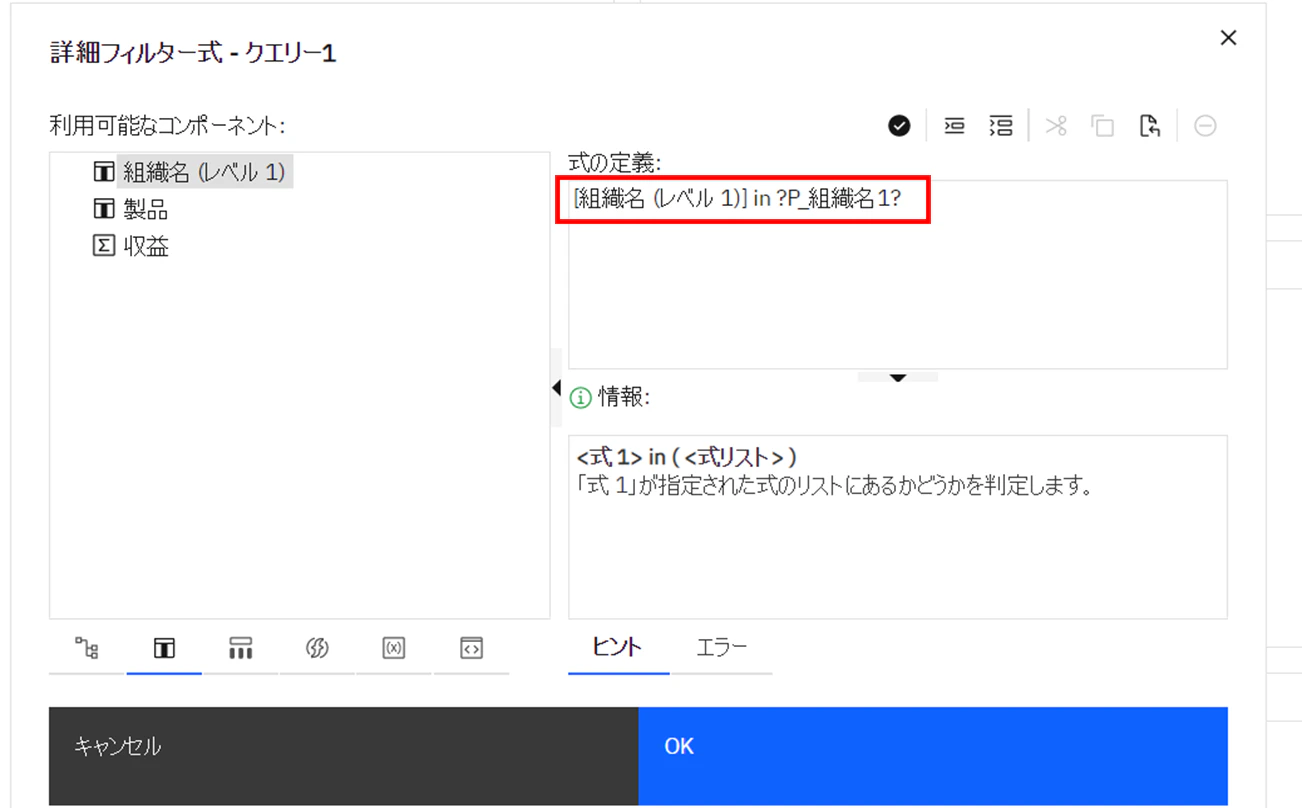This screenshot has width=1302, height=808.
Task: Click the sigma icon beside 収益
Action: (104, 246)
